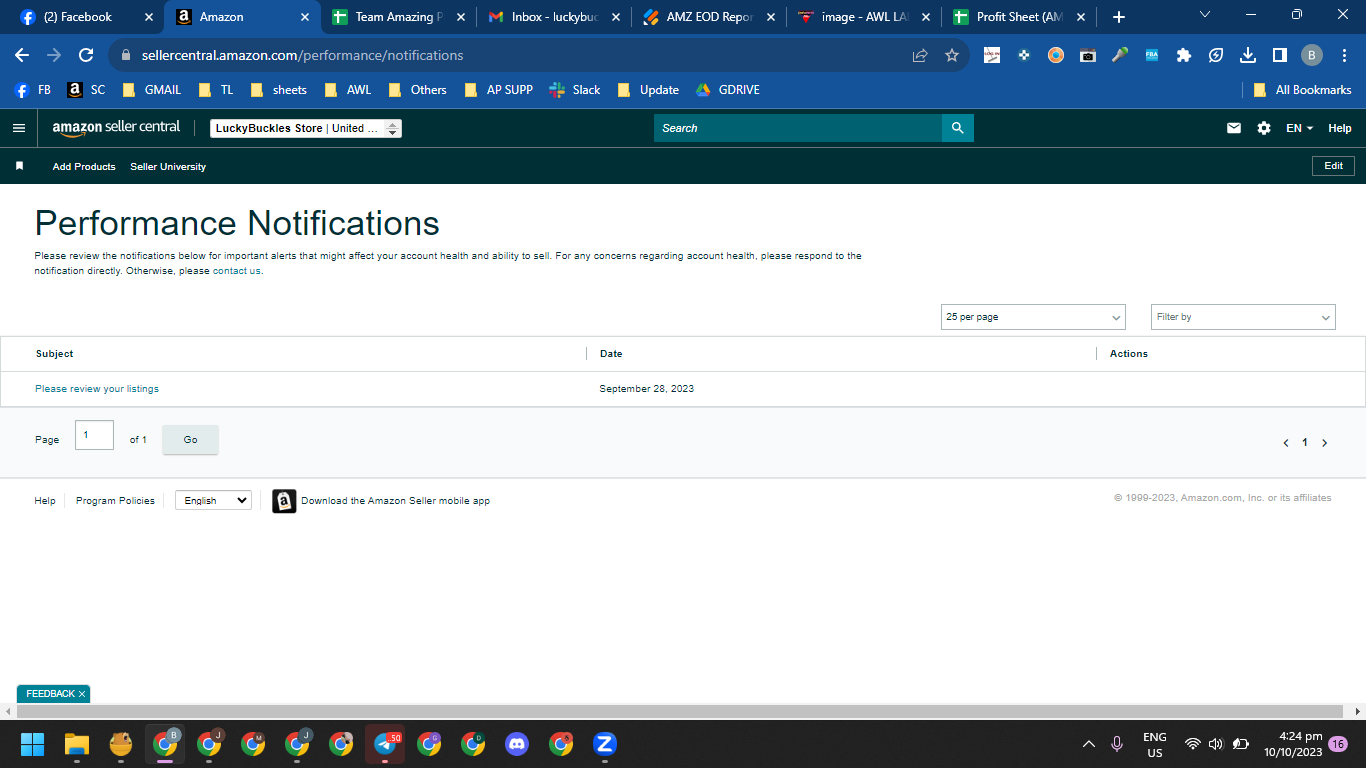Switch to the AMZ EOD Report tab

[710, 17]
